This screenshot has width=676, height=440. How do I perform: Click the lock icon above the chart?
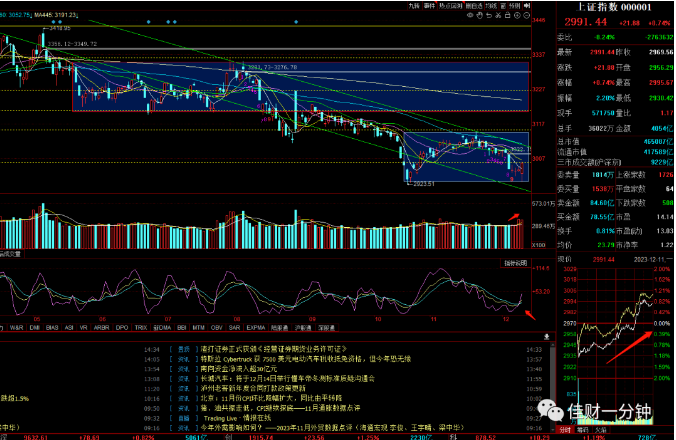[x=508, y=15]
